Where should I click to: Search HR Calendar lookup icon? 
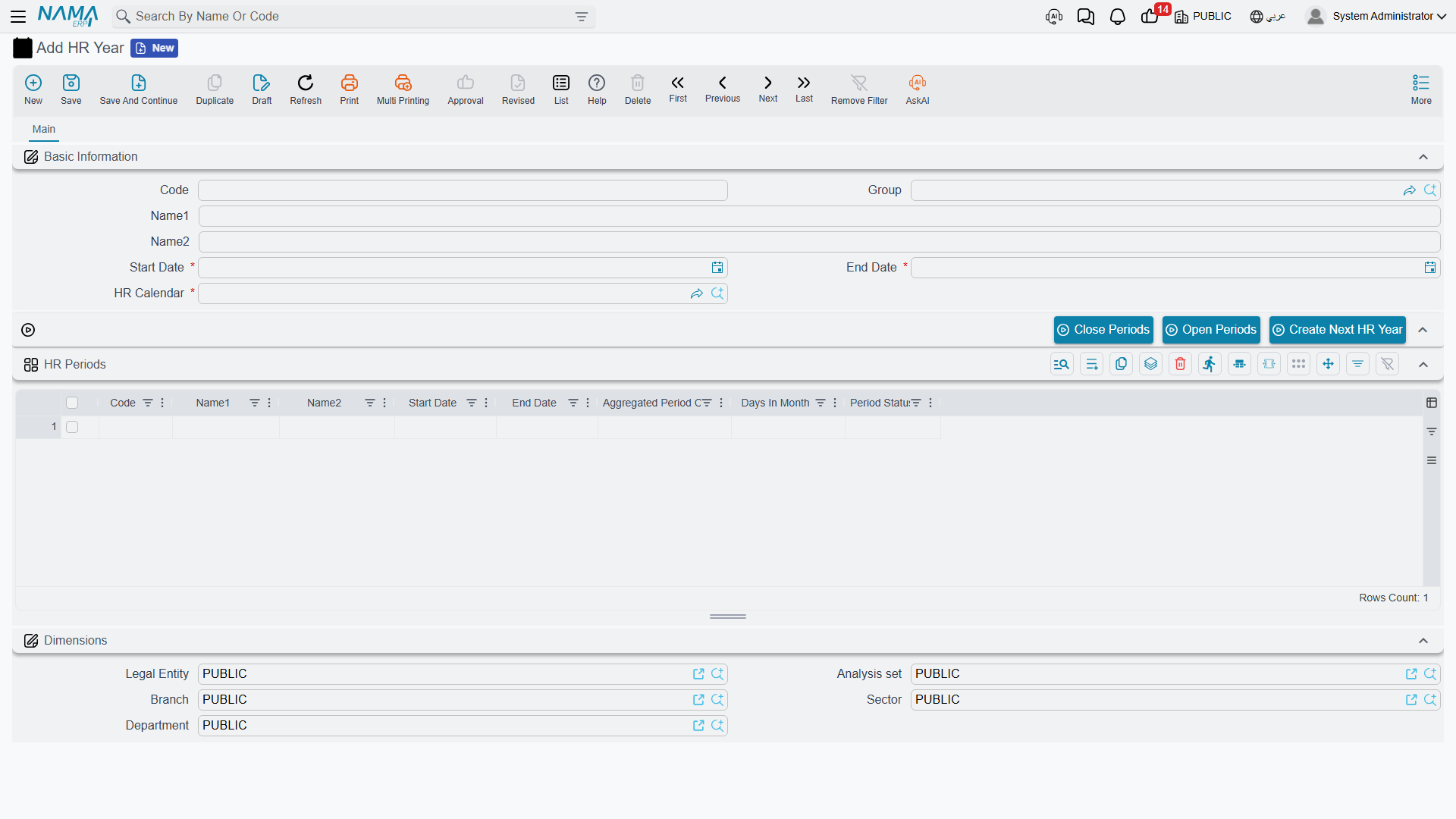717,293
